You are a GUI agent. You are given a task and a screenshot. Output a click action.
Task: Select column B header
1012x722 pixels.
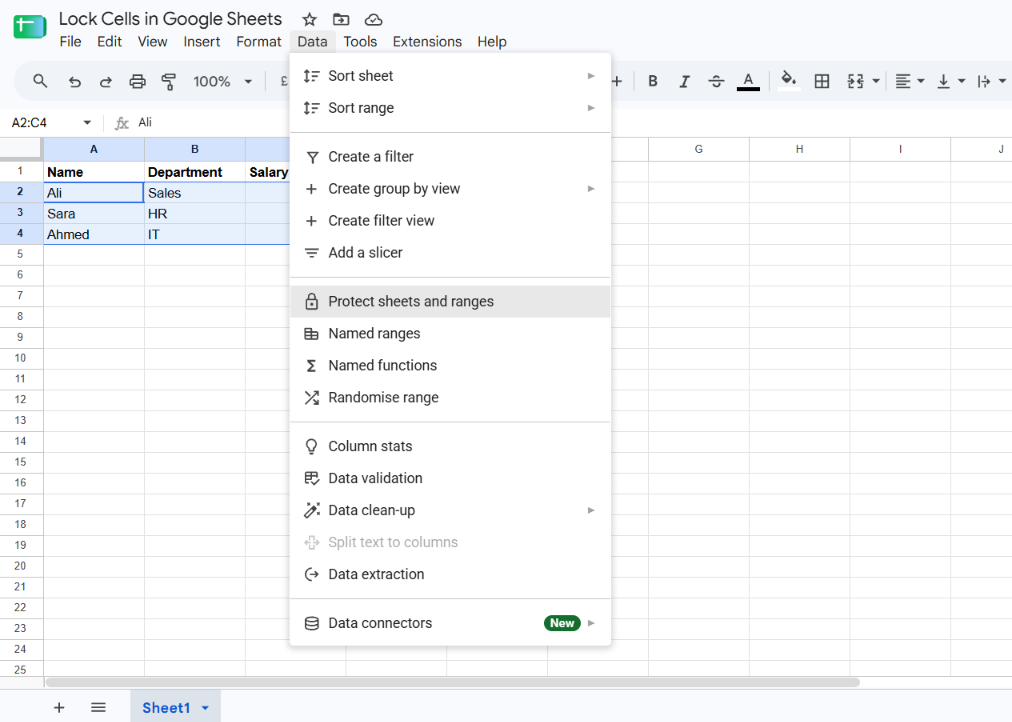point(194,149)
